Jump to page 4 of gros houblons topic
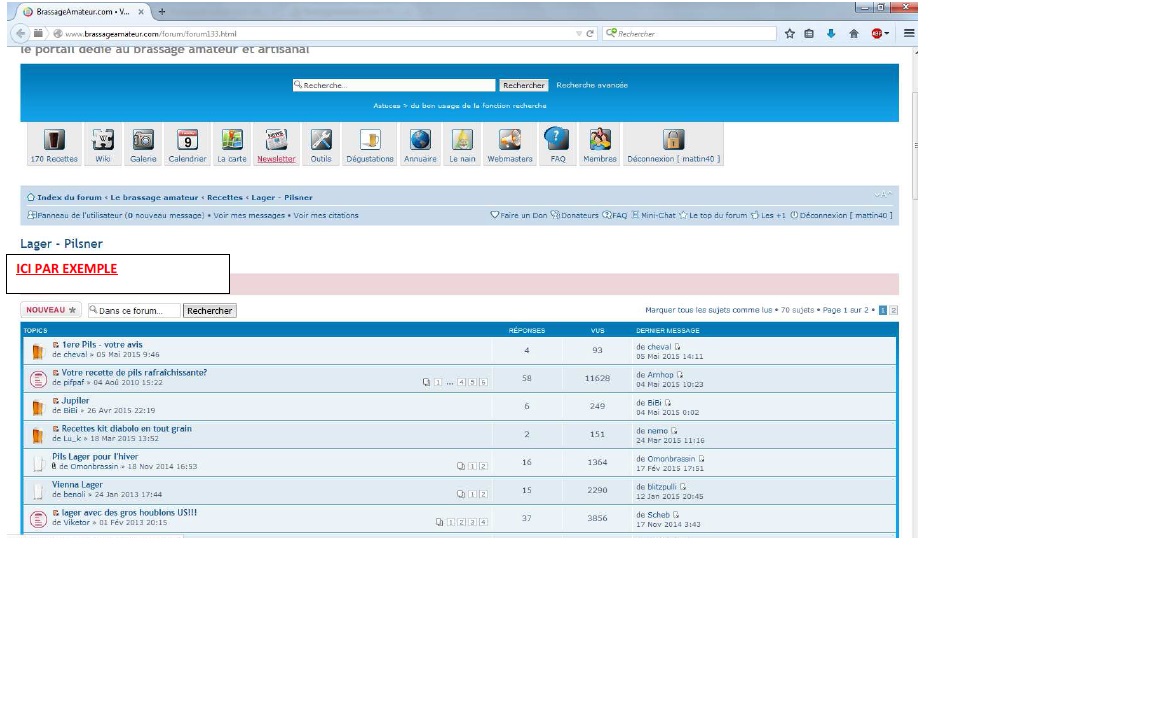The height and width of the screenshot is (720, 1152). 483,522
